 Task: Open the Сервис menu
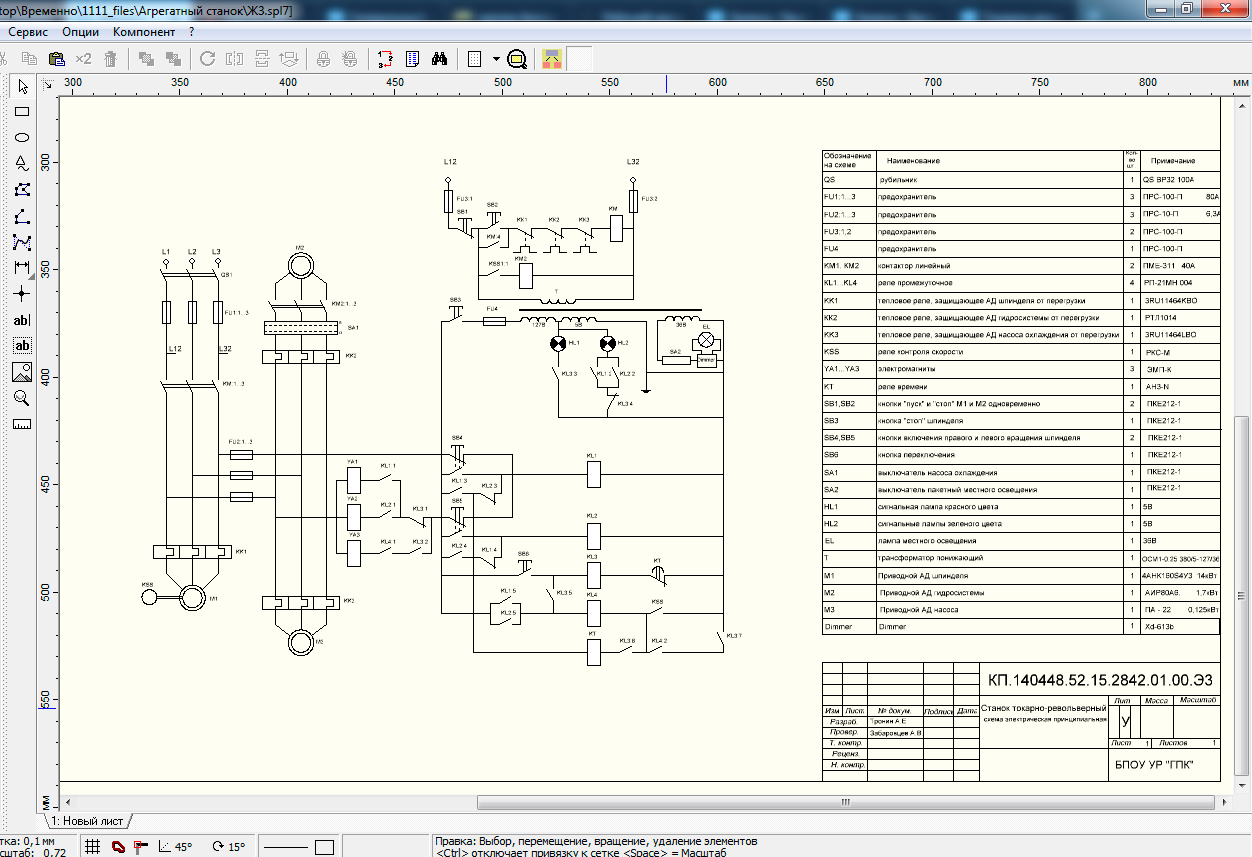point(28,32)
